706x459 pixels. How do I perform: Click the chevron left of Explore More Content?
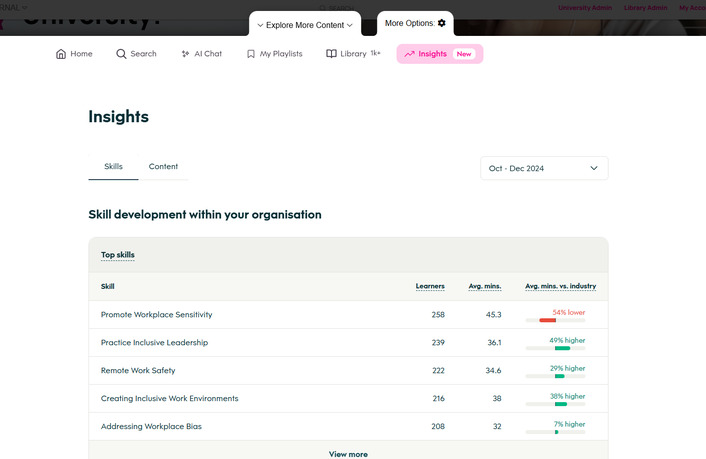point(260,25)
